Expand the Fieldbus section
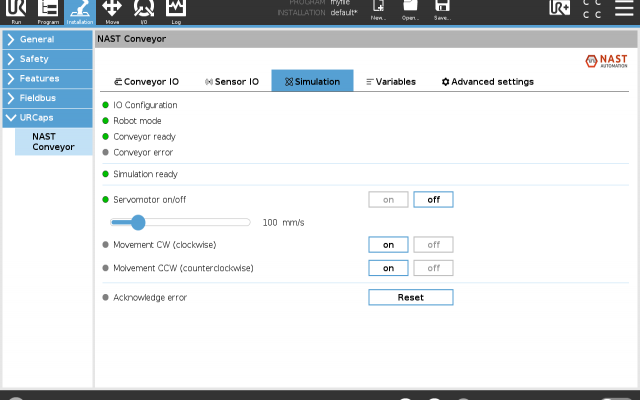Screen dimensions: 640x400 (x=46, y=98)
